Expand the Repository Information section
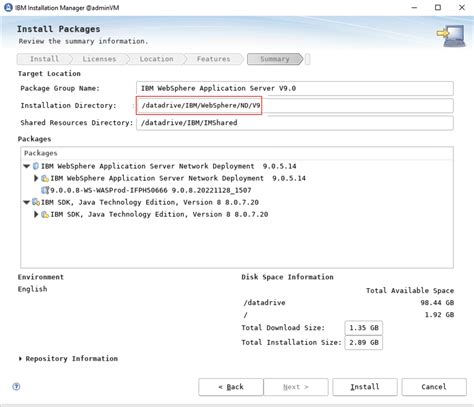The image size is (474, 407). pos(20,359)
